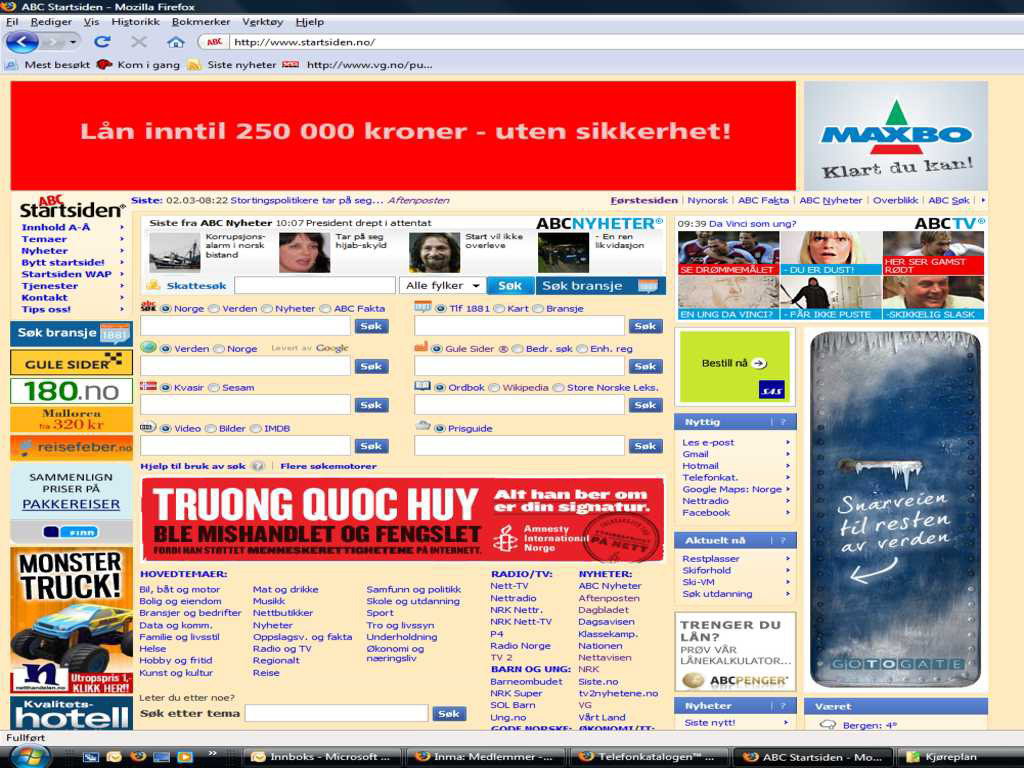Click the arrow after ABC Søk top link

[983, 200]
